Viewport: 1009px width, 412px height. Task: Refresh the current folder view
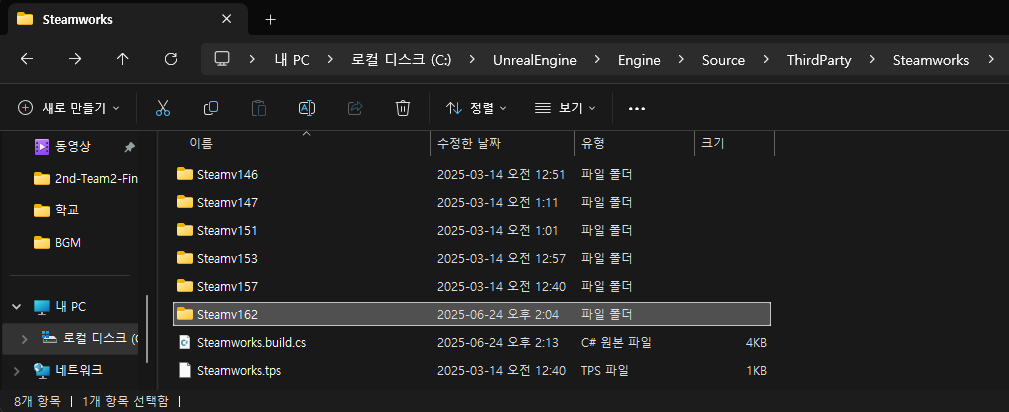tap(171, 59)
